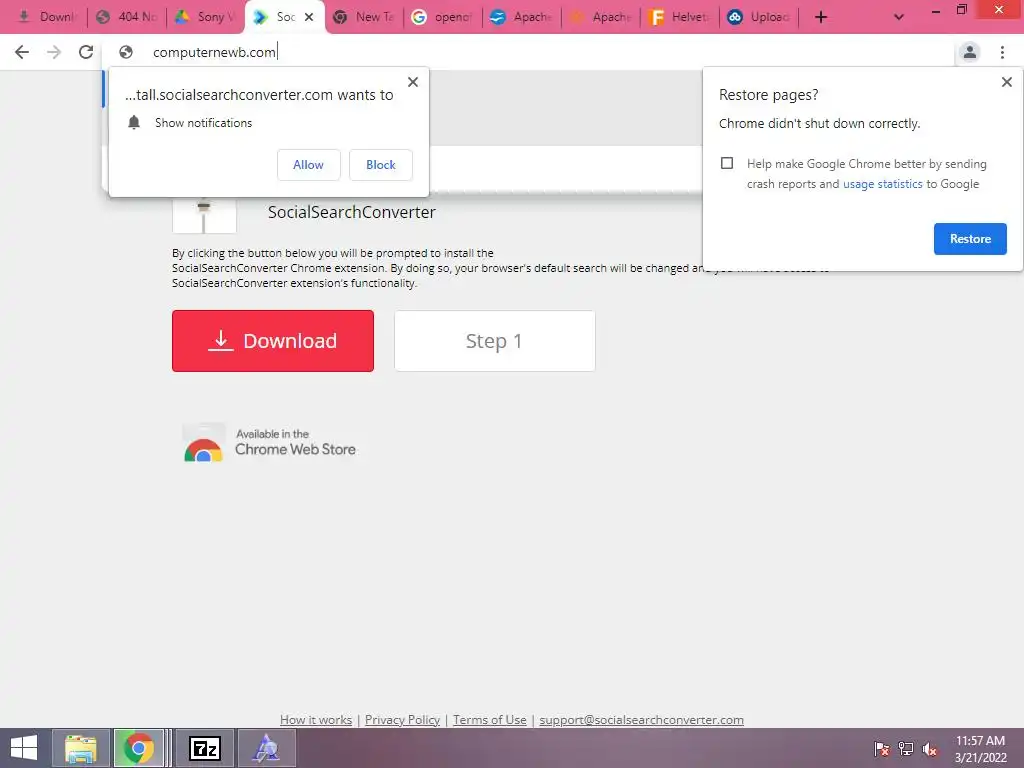Click the notification bell icon
The image size is (1024, 768).
click(134, 123)
